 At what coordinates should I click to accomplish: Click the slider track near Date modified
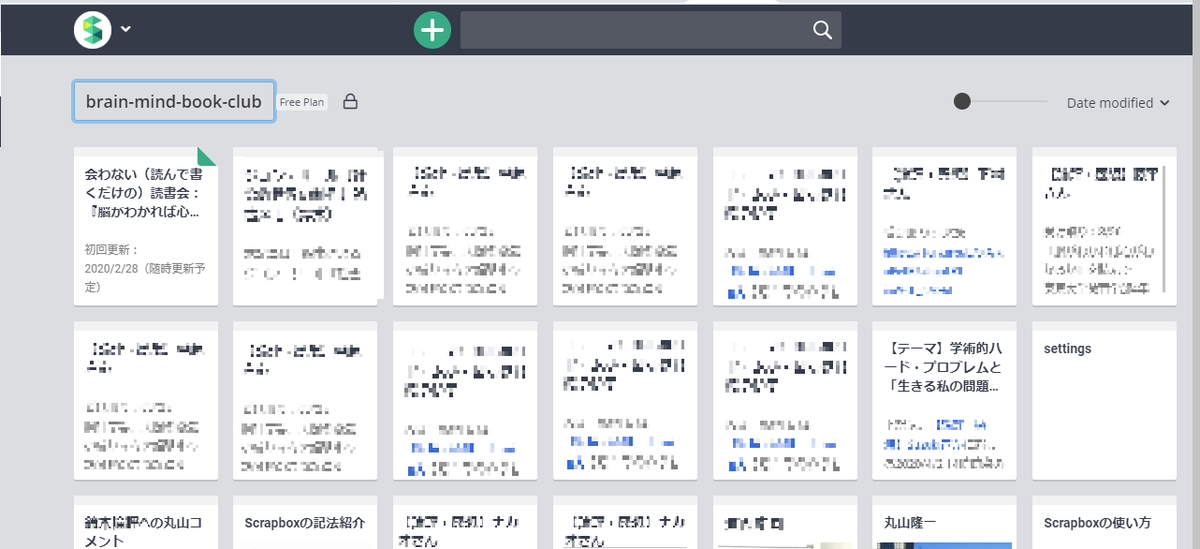tap(1008, 102)
